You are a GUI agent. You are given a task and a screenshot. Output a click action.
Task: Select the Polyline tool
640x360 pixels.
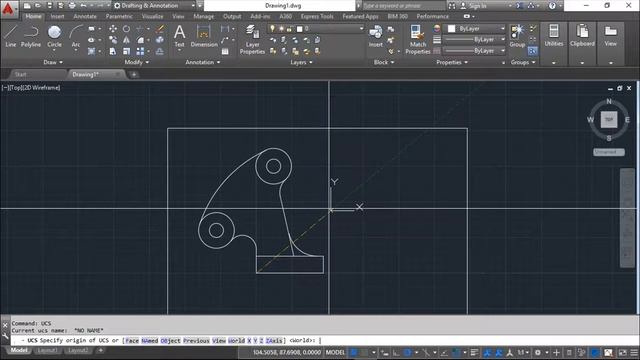pyautogui.click(x=31, y=36)
